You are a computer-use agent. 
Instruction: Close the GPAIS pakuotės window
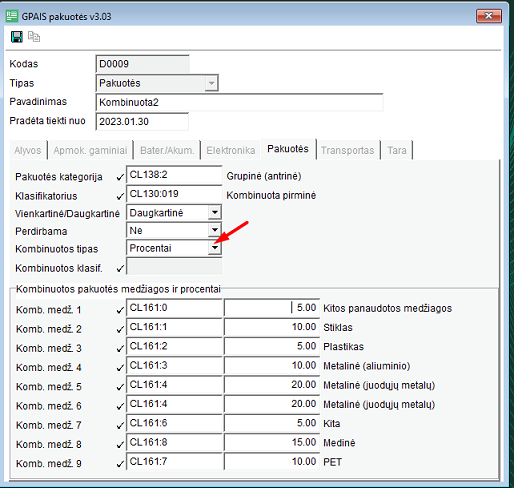489,16
